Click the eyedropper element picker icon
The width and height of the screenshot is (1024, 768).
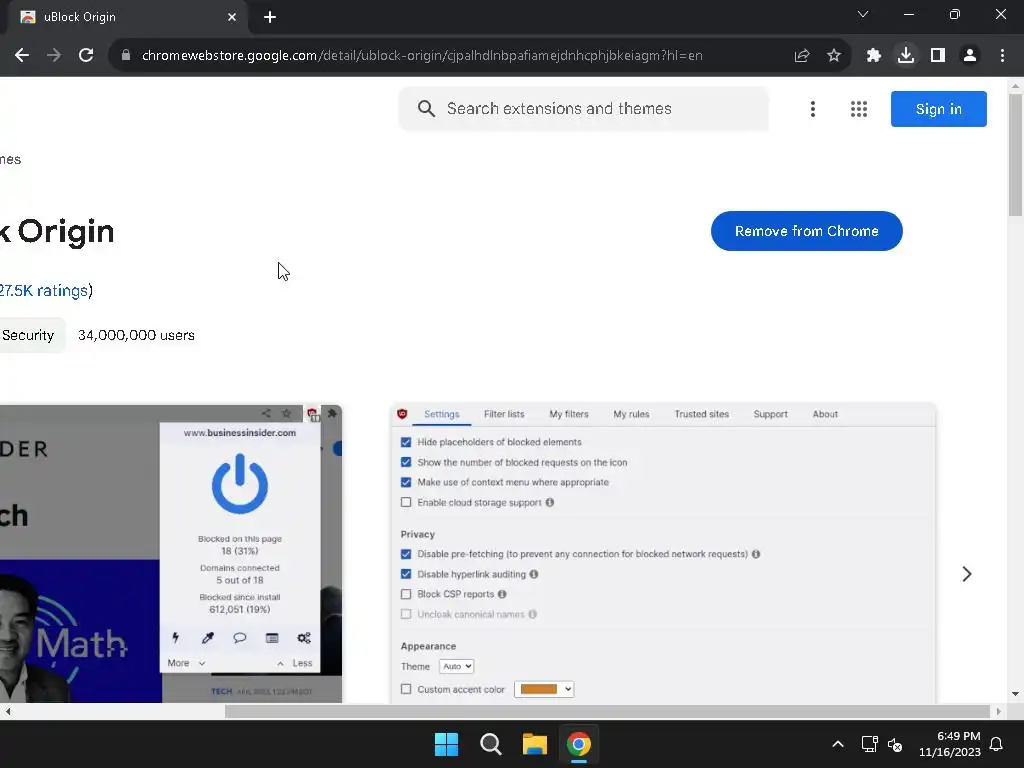coord(208,638)
